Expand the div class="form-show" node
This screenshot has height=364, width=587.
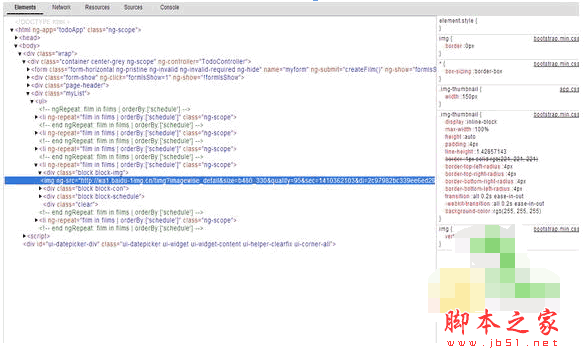28,78
